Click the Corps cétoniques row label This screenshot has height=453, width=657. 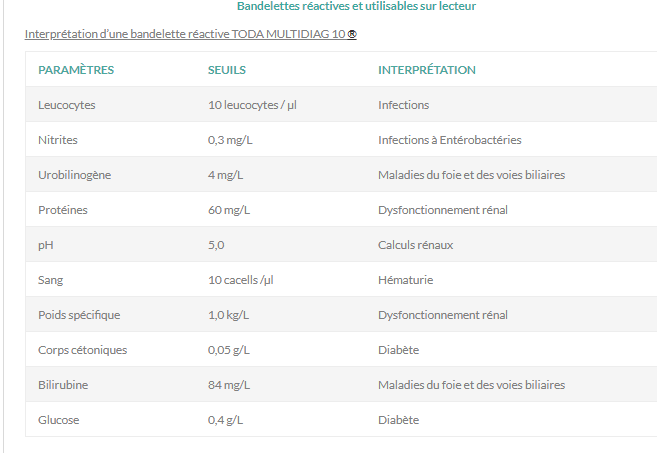click(83, 350)
